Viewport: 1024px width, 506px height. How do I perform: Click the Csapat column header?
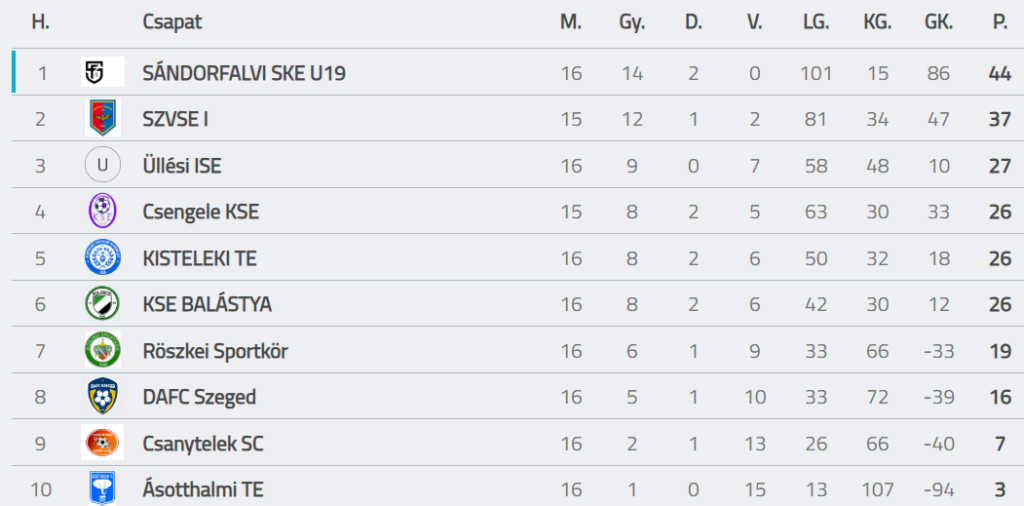[172, 22]
